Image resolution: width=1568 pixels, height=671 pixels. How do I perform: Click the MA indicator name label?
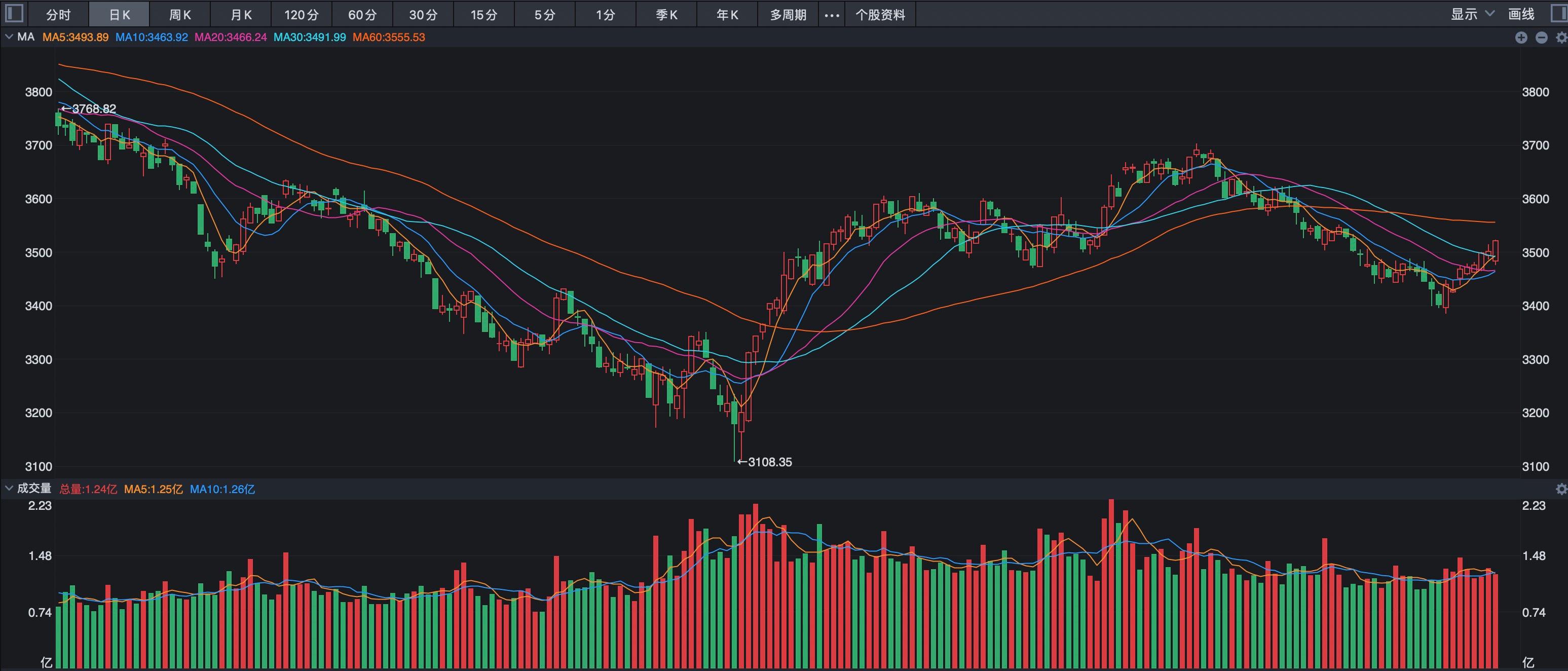click(x=25, y=37)
